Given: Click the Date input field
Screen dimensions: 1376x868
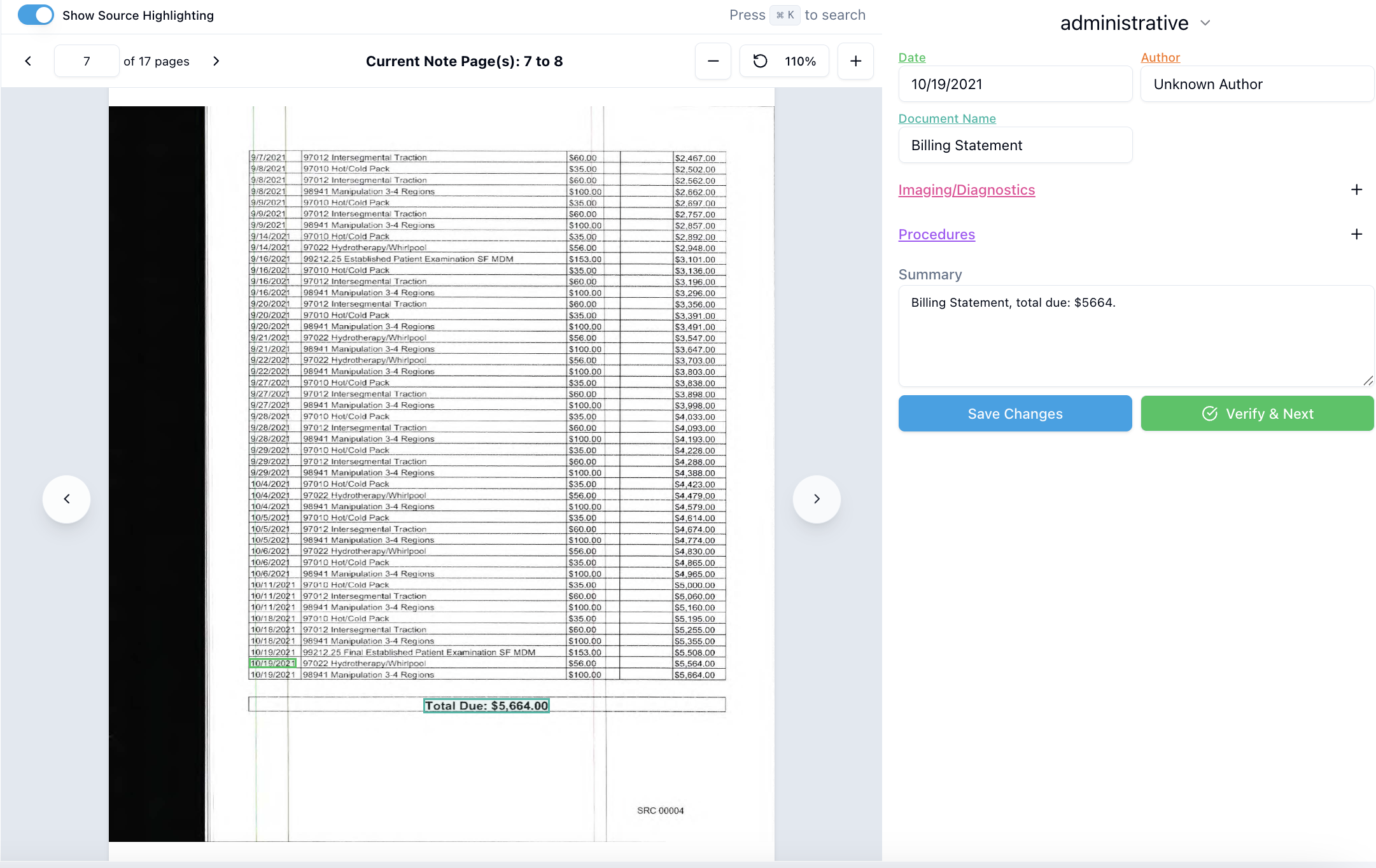Looking at the screenshot, I should point(1014,84).
